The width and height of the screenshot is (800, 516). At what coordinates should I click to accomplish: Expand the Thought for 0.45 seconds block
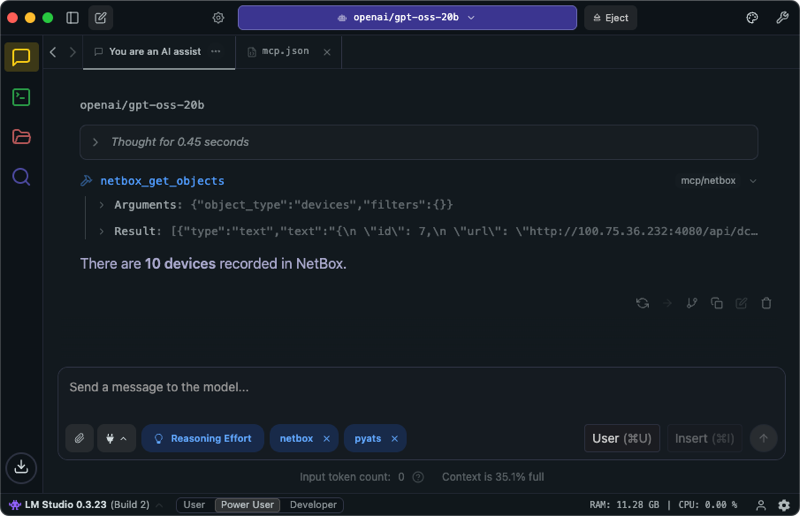tap(419, 142)
